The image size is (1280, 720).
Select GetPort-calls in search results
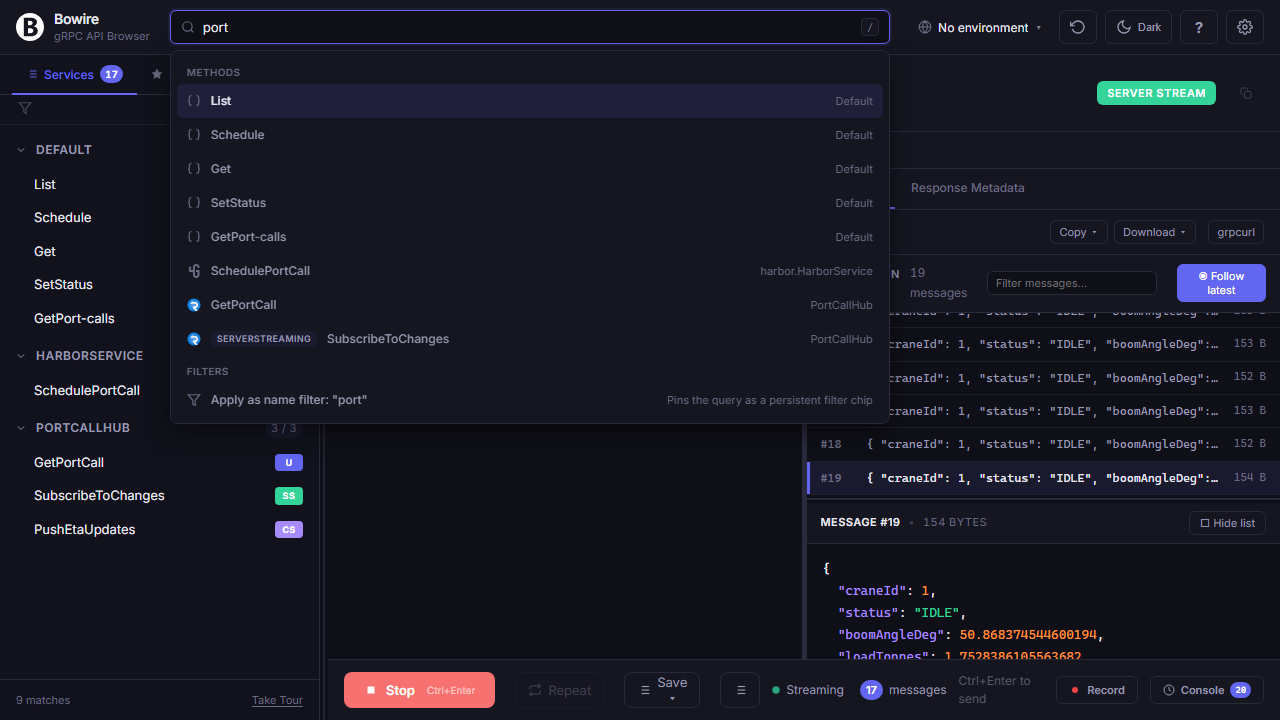click(530, 237)
